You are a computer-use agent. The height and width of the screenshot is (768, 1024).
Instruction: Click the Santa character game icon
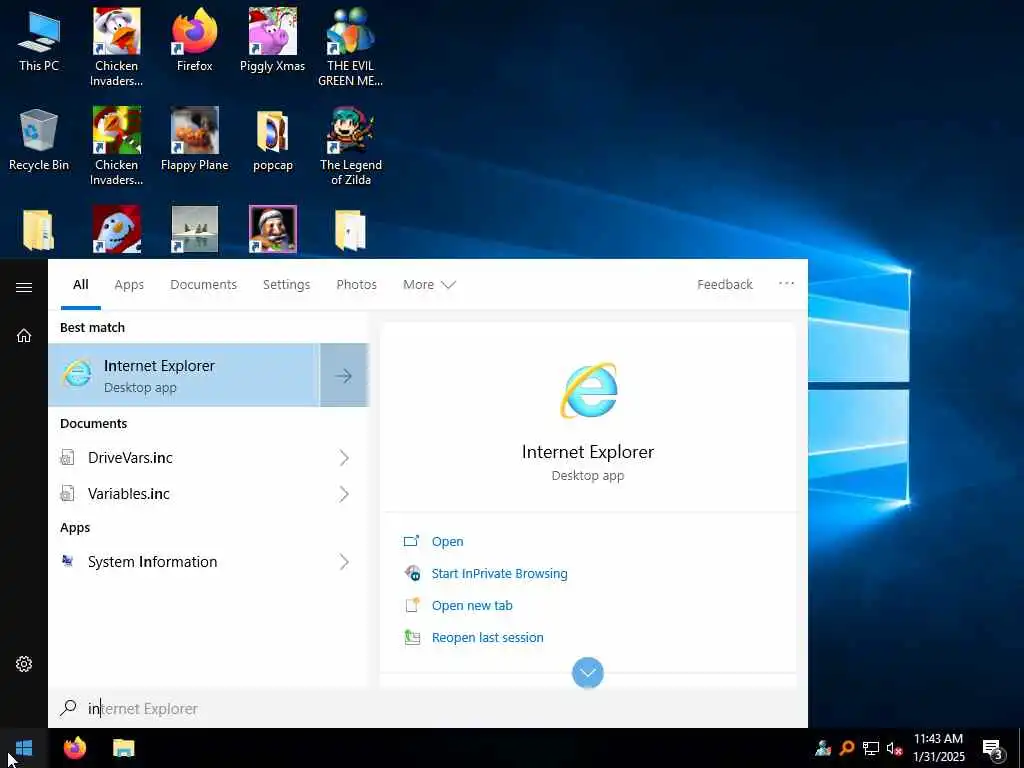tap(272, 229)
